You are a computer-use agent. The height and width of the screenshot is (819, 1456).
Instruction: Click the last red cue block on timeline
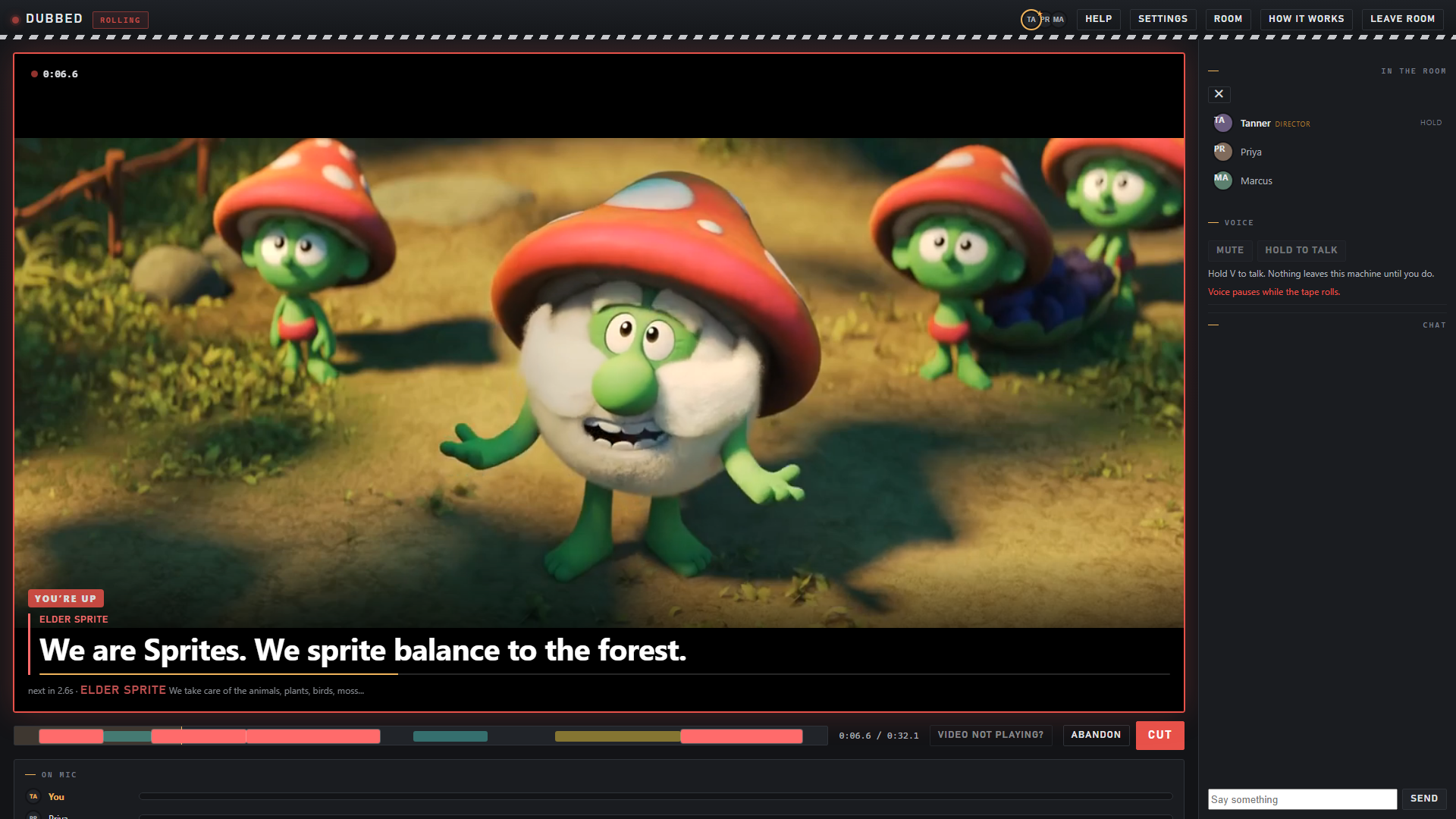[741, 736]
